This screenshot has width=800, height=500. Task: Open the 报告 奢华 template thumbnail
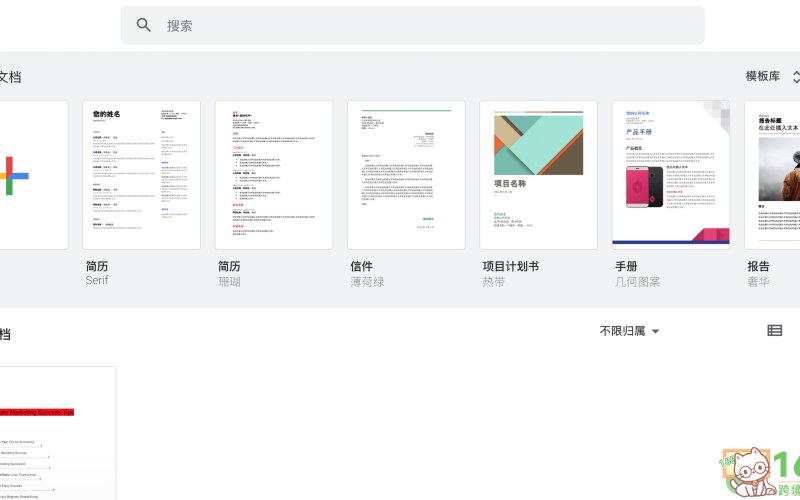tap(772, 175)
